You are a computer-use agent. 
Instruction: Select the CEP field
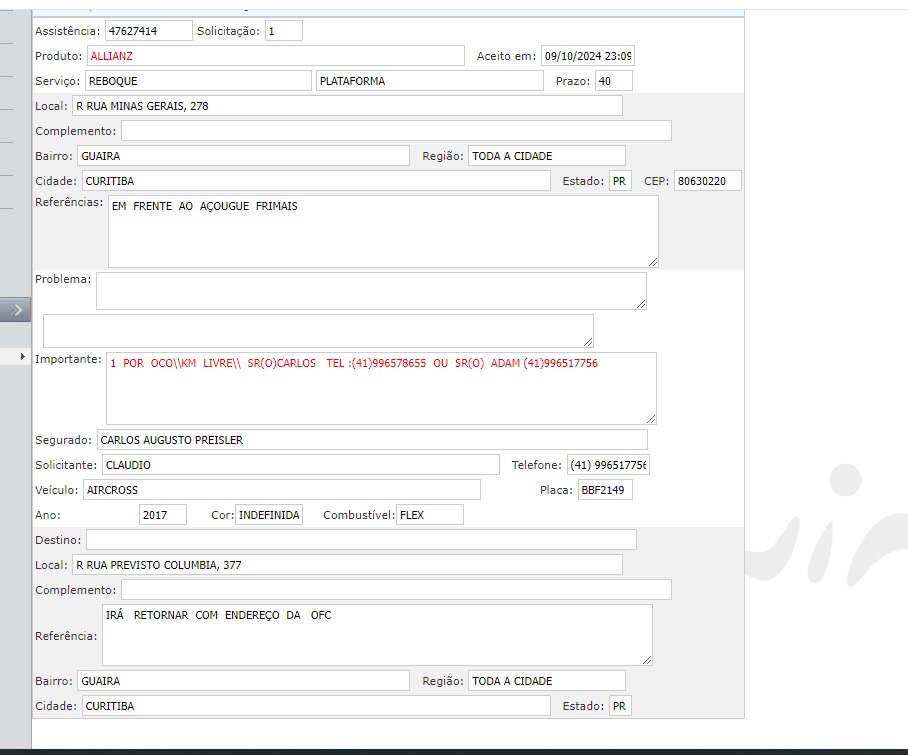[x=707, y=181]
